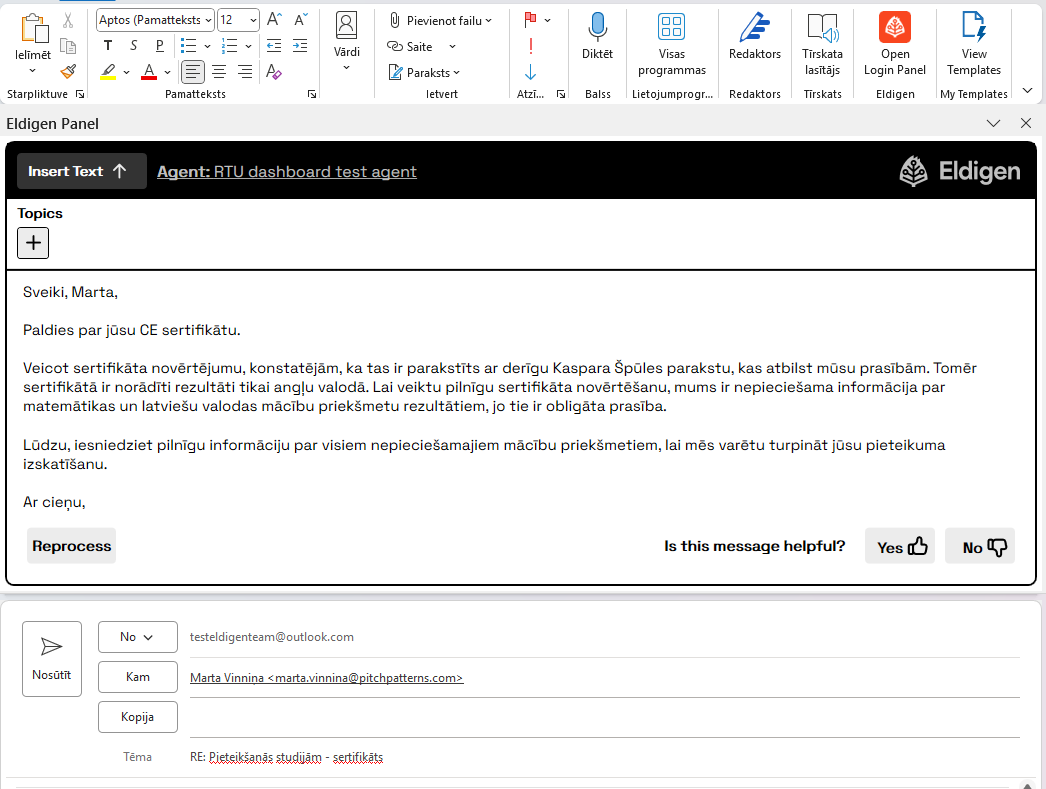Open Tīrskata lasītājs reader
Image resolution: width=1046 pixels, height=789 pixels.
coord(823,44)
